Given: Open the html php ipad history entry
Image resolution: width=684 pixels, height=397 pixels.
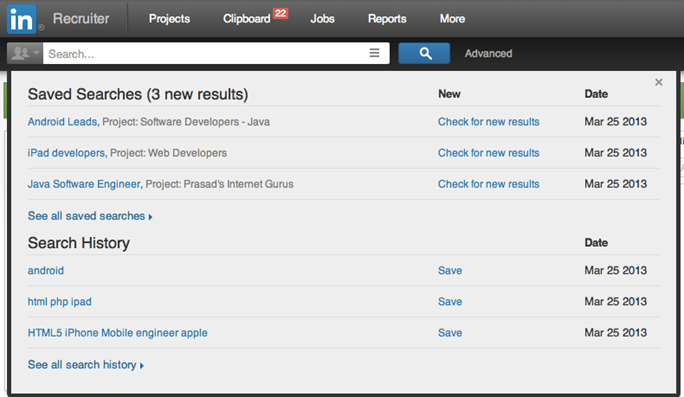Looking at the screenshot, I should coord(60,301).
